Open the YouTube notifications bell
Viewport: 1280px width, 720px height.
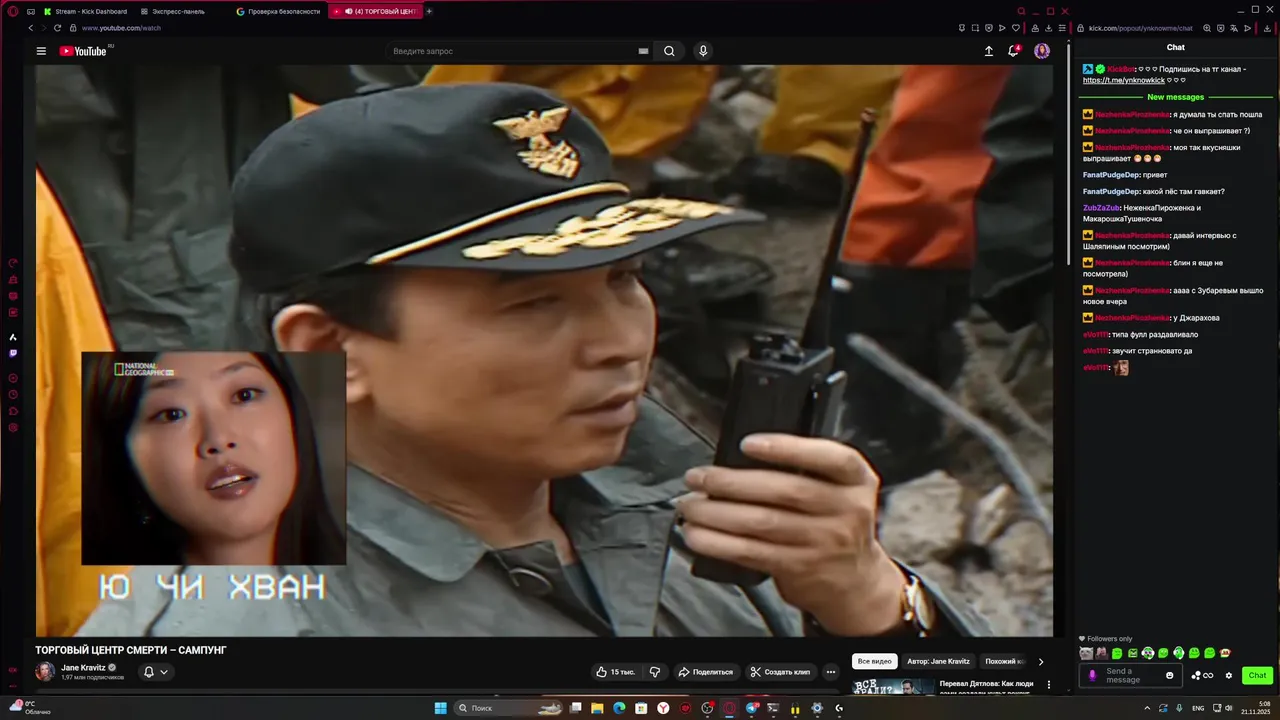pos(1013,51)
